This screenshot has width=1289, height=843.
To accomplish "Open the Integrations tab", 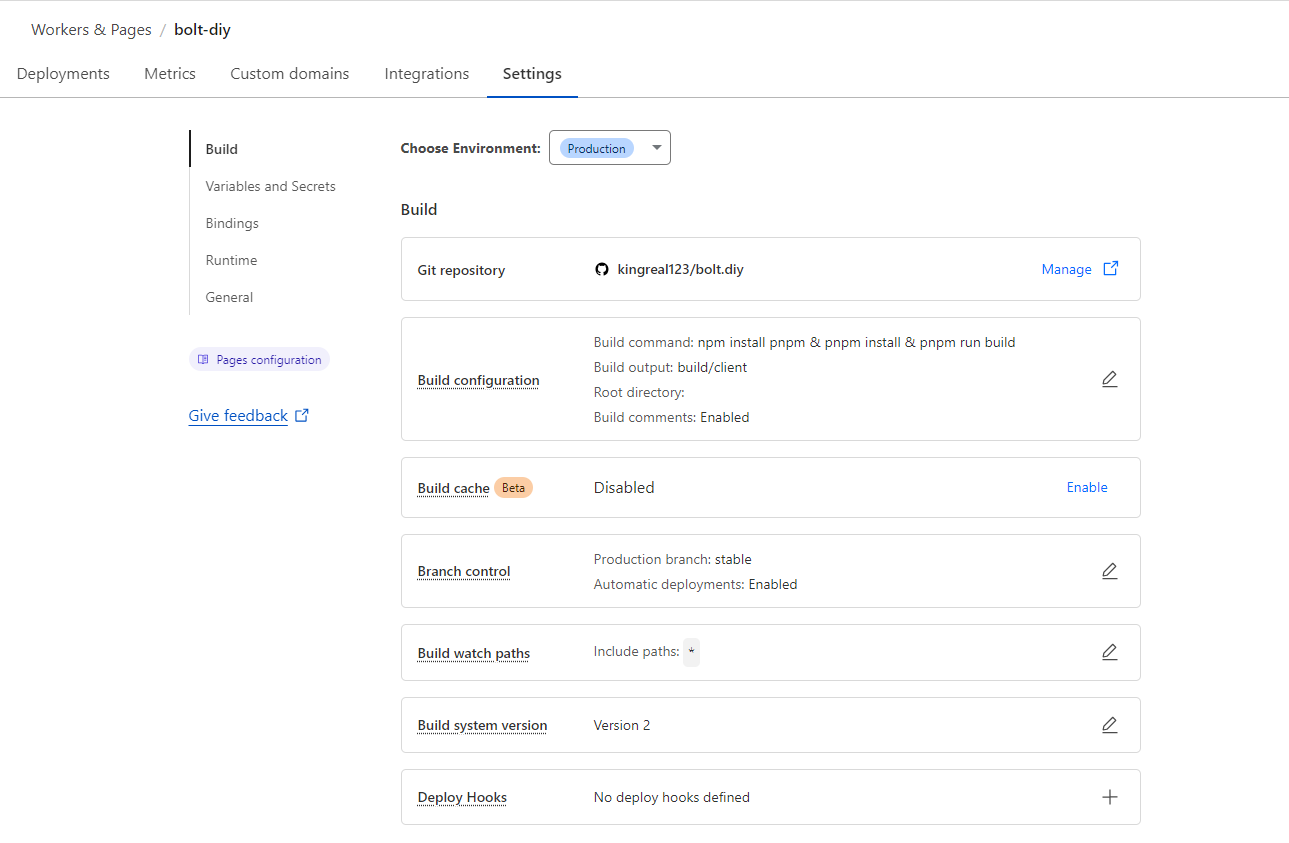I will click(427, 74).
